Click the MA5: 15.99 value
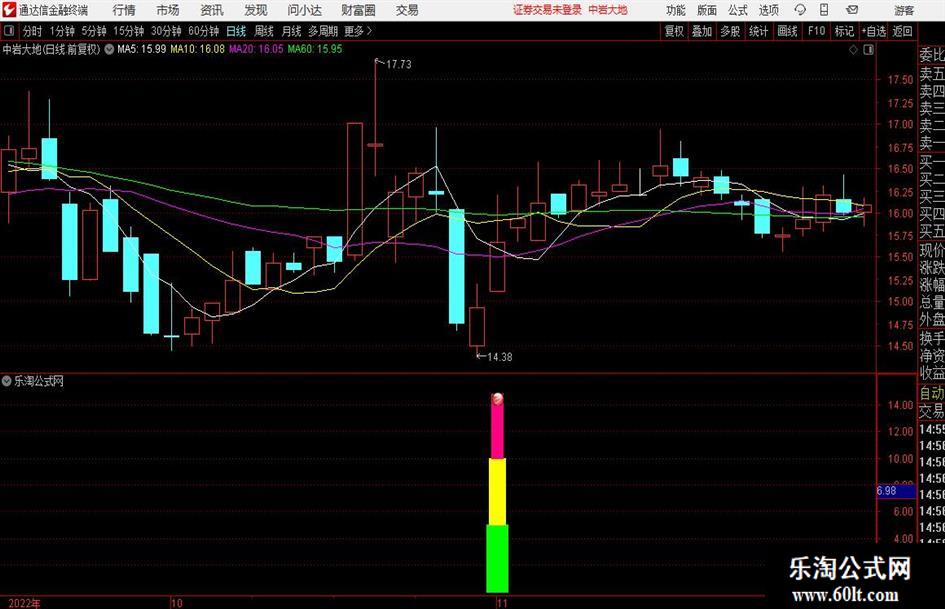Image resolution: width=945 pixels, height=609 pixels. pos(142,49)
